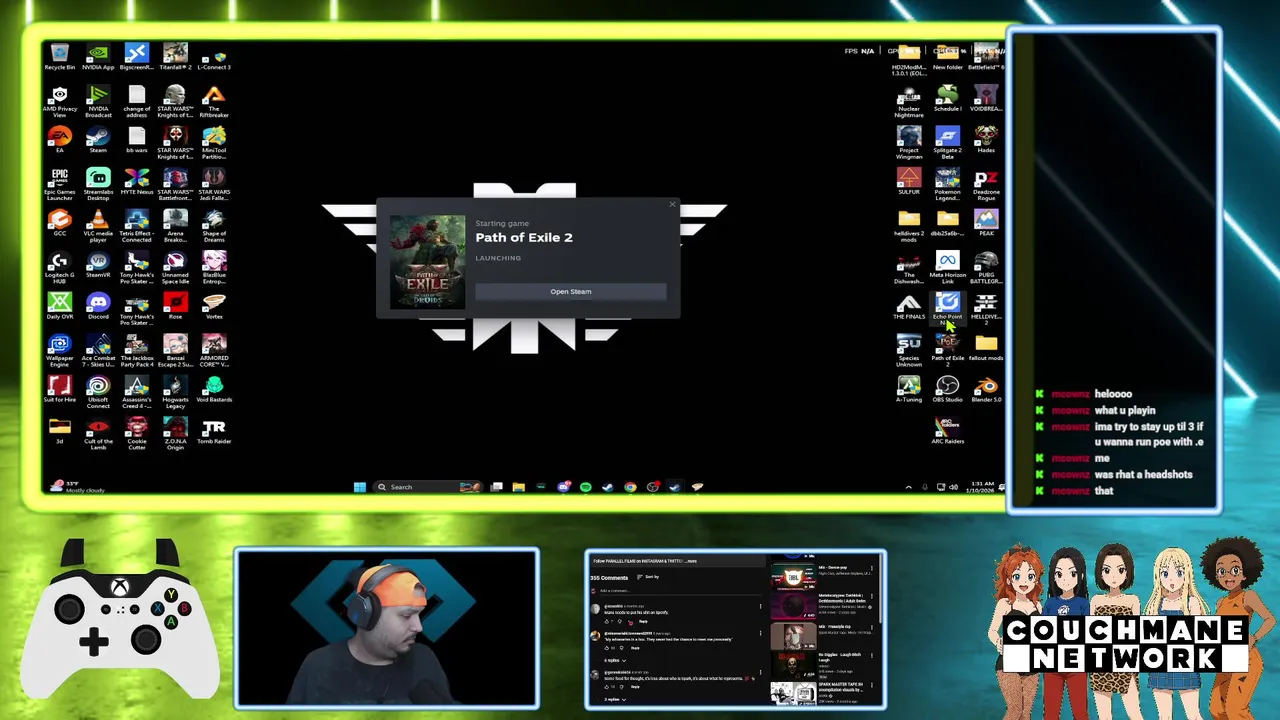Open File Explorer from the taskbar
The width and height of the screenshot is (1280, 720).
[x=518, y=487]
